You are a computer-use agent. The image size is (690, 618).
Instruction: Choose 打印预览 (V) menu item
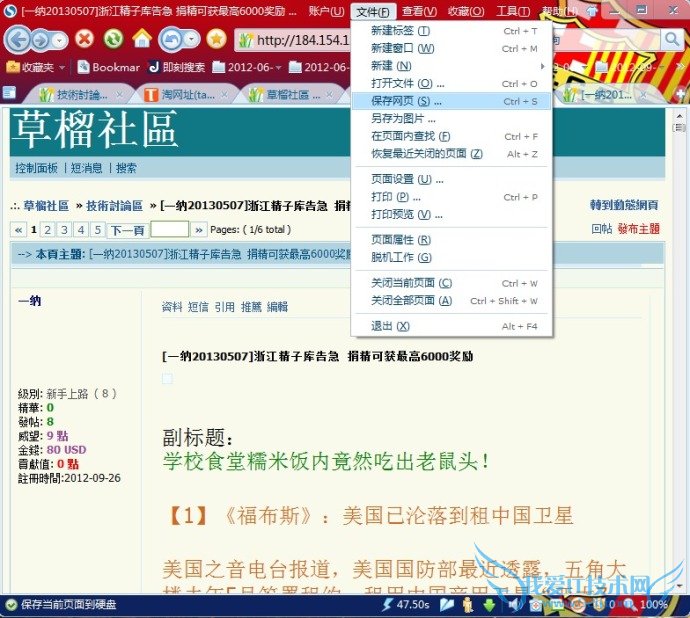(452, 215)
